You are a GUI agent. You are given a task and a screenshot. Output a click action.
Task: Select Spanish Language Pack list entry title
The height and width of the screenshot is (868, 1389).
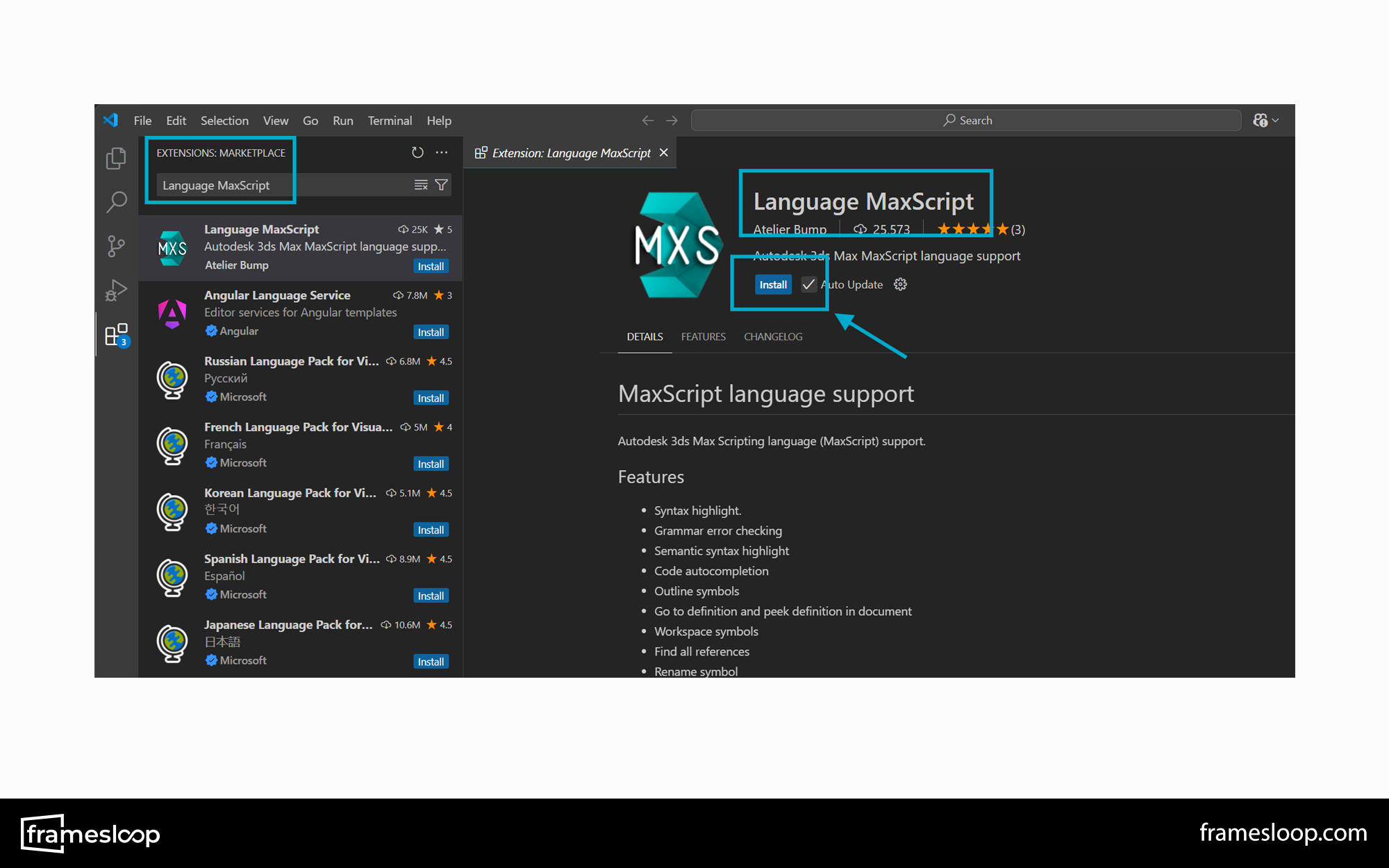292,559
